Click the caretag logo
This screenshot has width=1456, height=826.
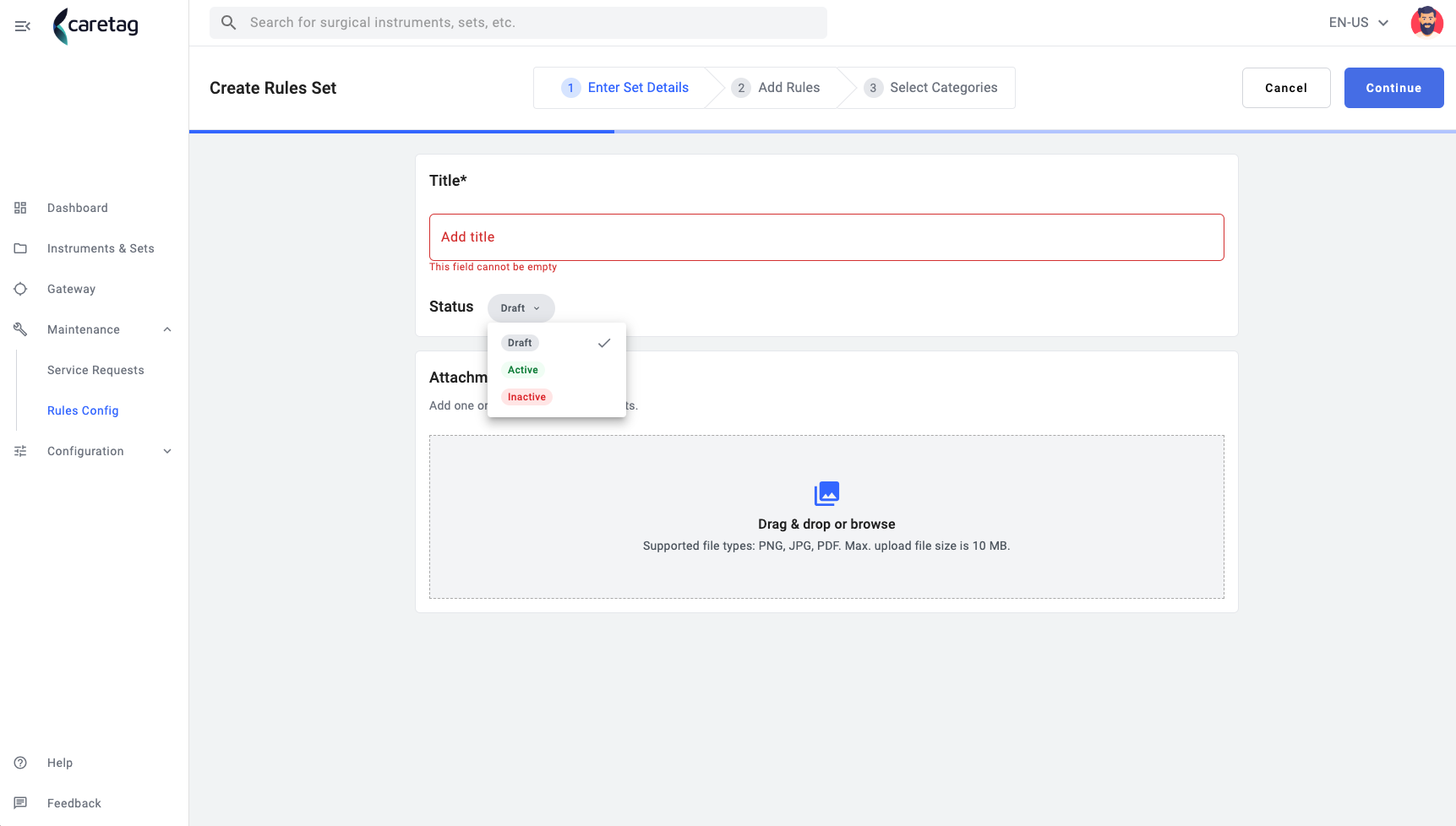click(x=95, y=25)
